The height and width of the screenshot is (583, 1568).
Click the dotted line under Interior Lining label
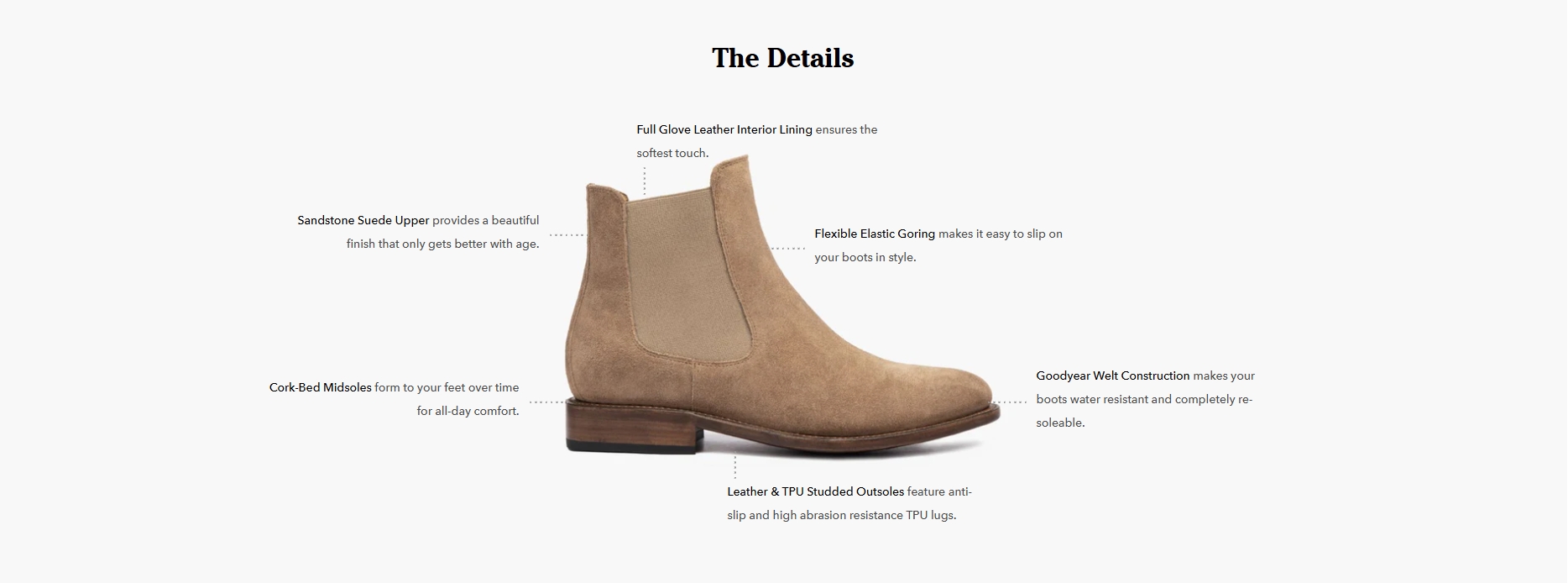click(x=645, y=181)
